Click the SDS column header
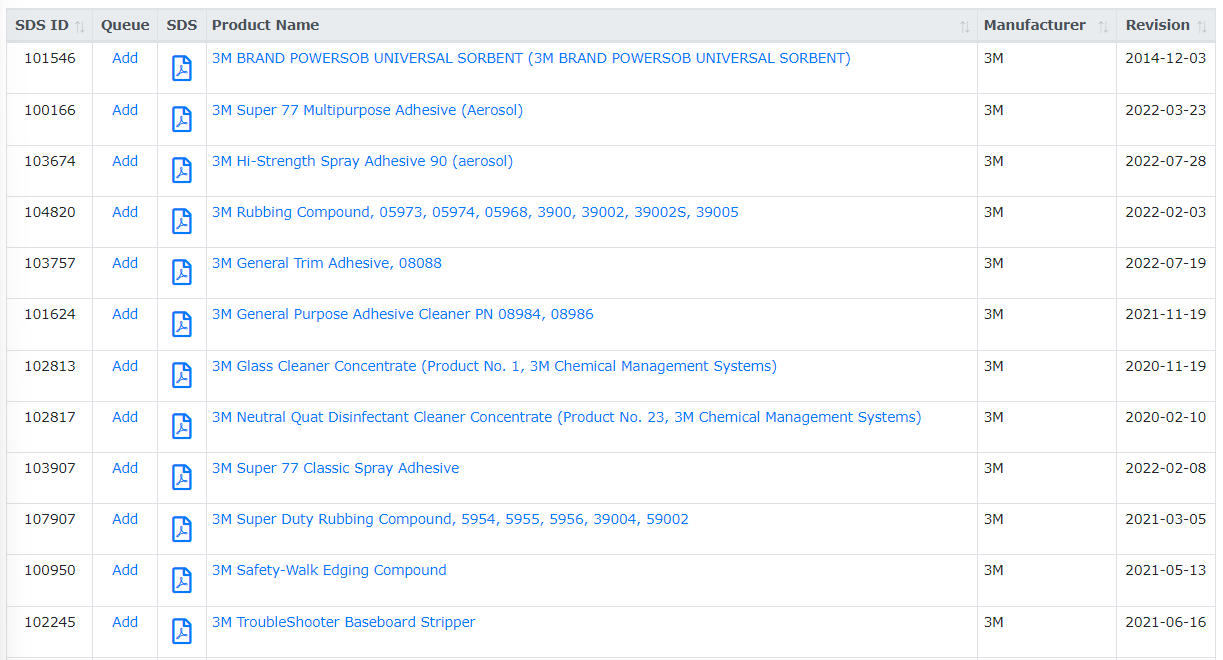The image size is (1223, 660). pos(182,25)
